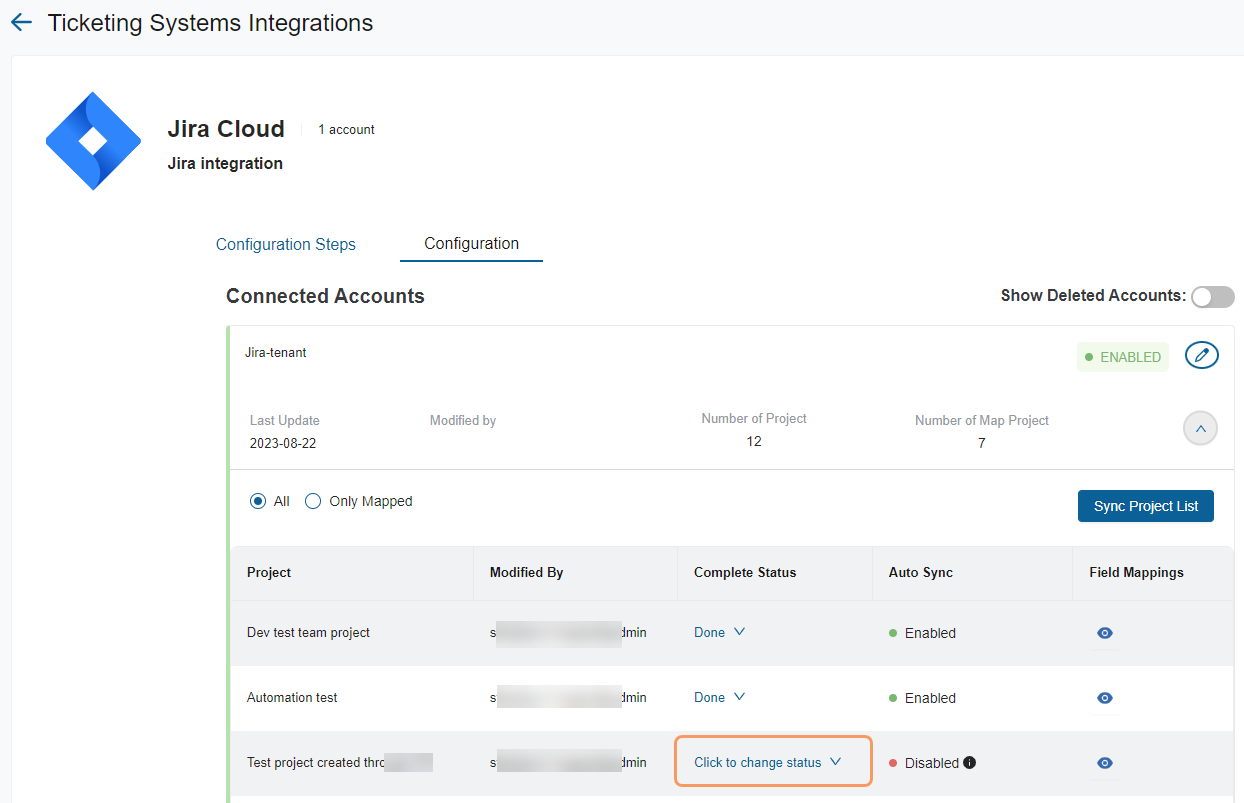
Task: Collapse the Jira-tenant account details
Action: (1200, 428)
